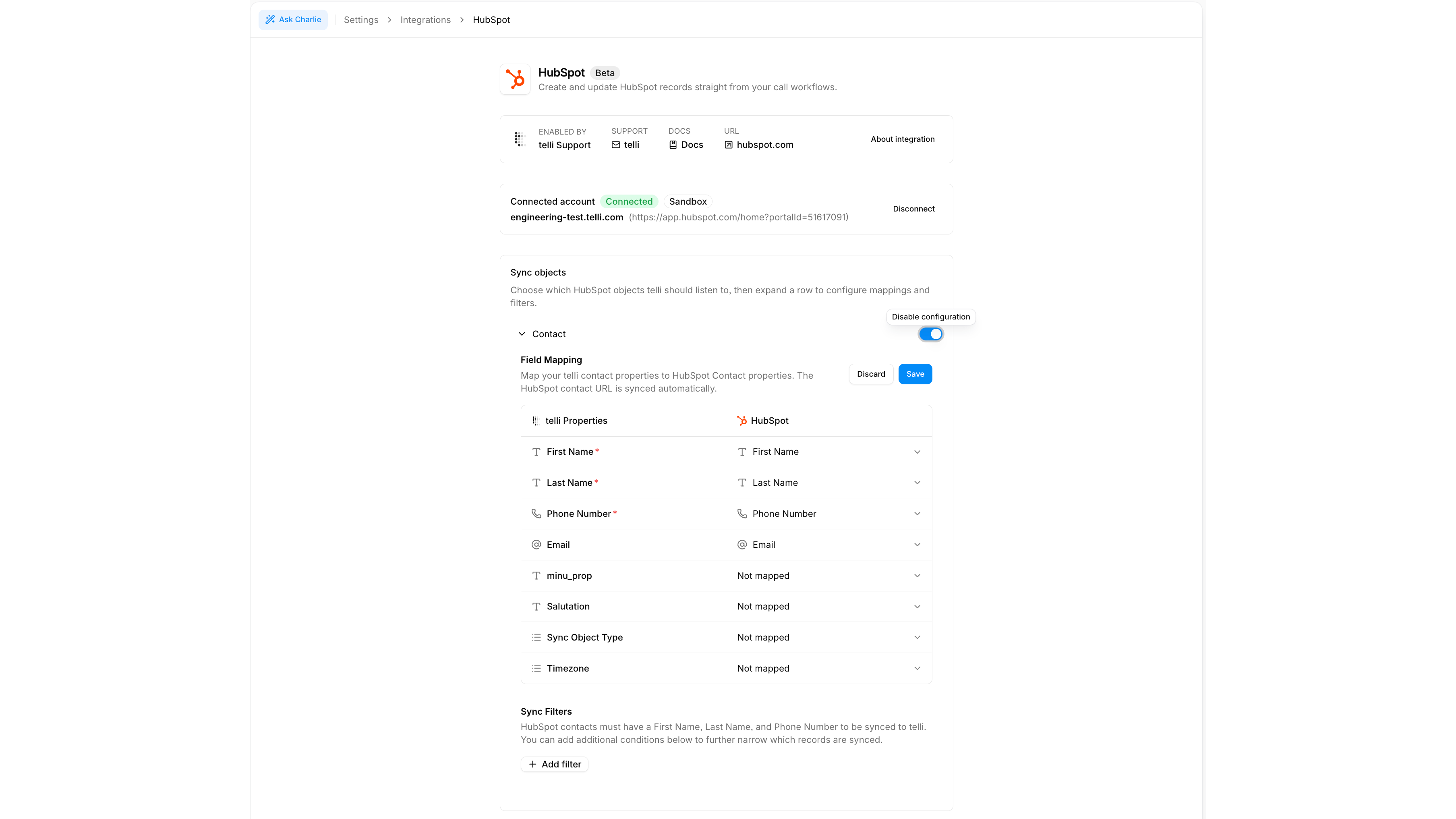This screenshot has width=1456, height=819.
Task: Click the mail icon beside telli support
Action: 615,145
